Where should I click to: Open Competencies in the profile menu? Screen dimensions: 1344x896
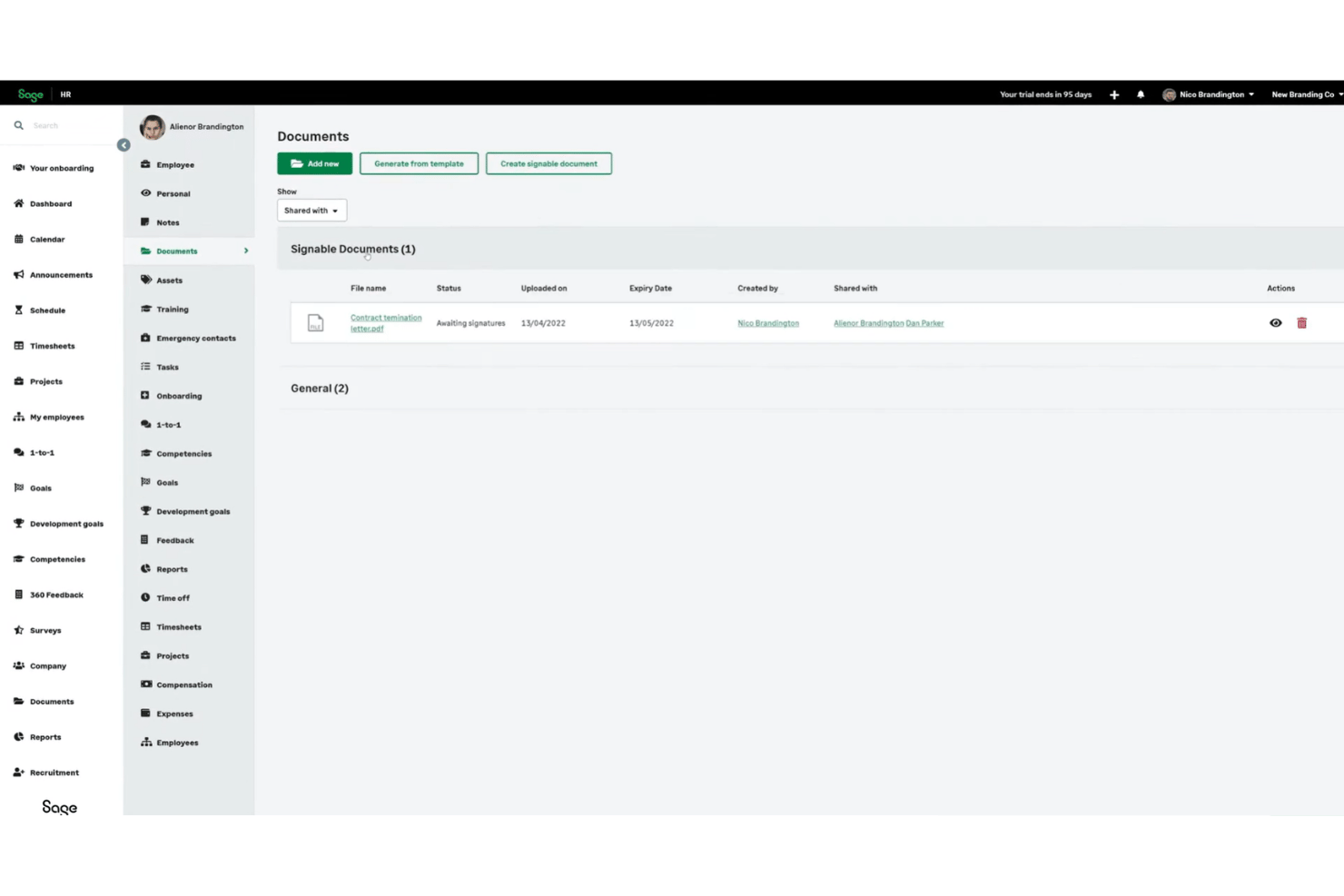pos(183,454)
